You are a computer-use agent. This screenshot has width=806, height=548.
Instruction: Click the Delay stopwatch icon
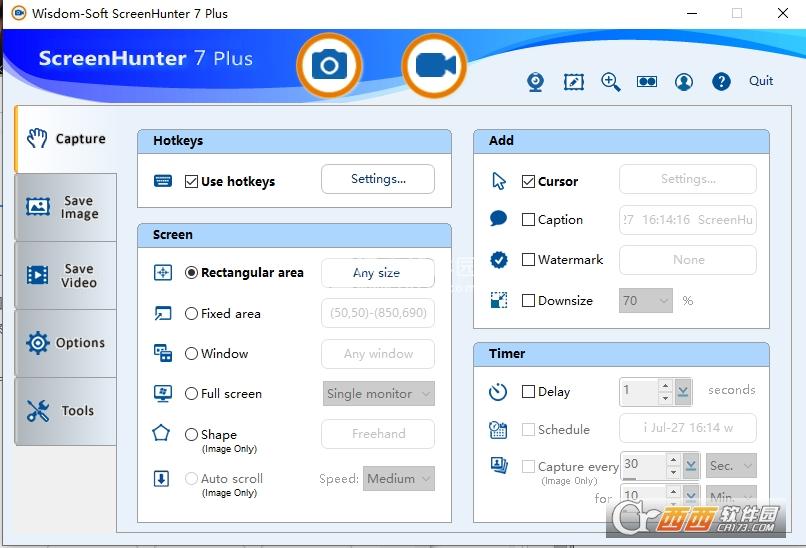click(498, 392)
